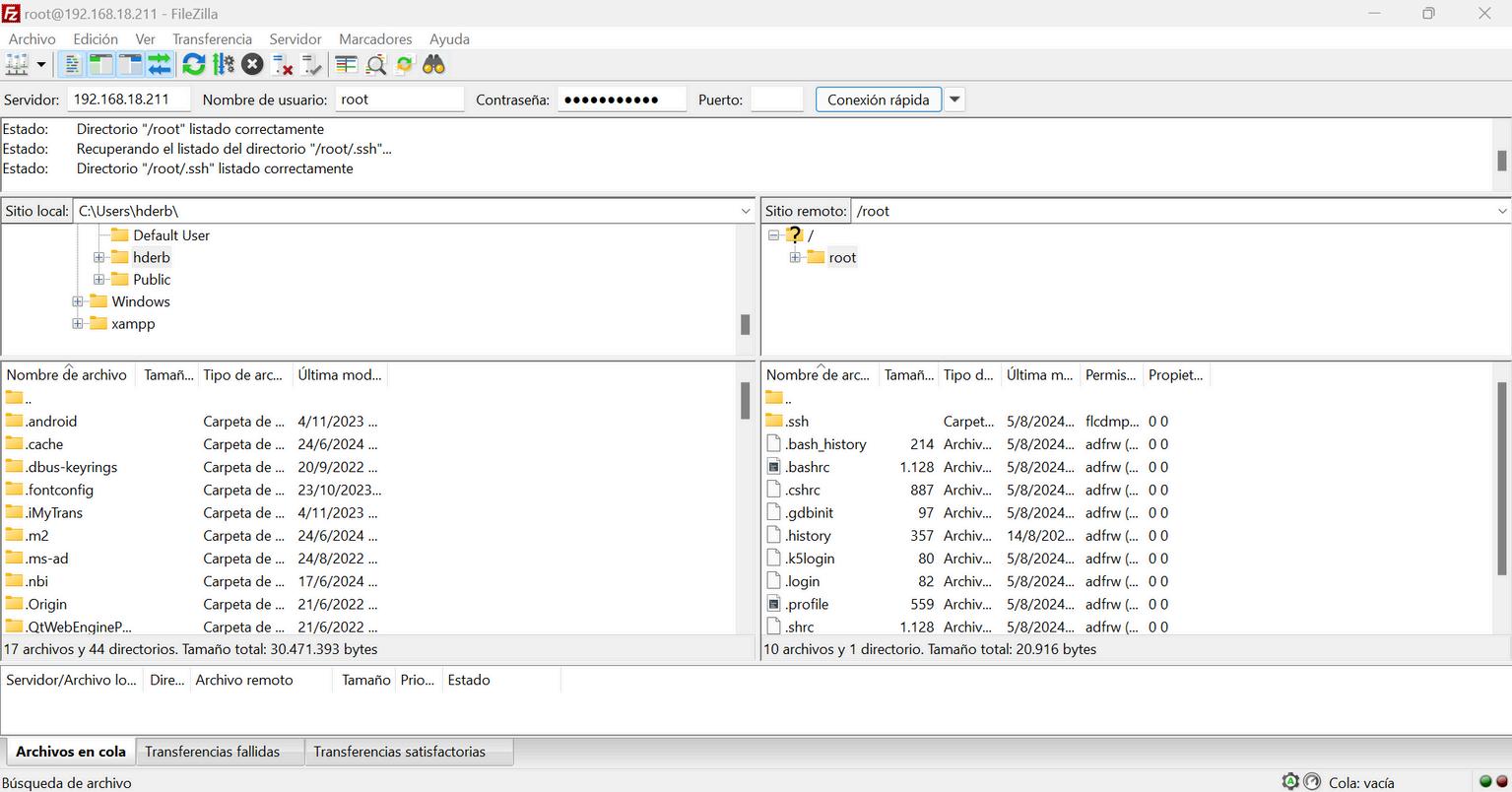Open the Archivo menu
This screenshot has height=792, width=1512.
click(x=33, y=39)
